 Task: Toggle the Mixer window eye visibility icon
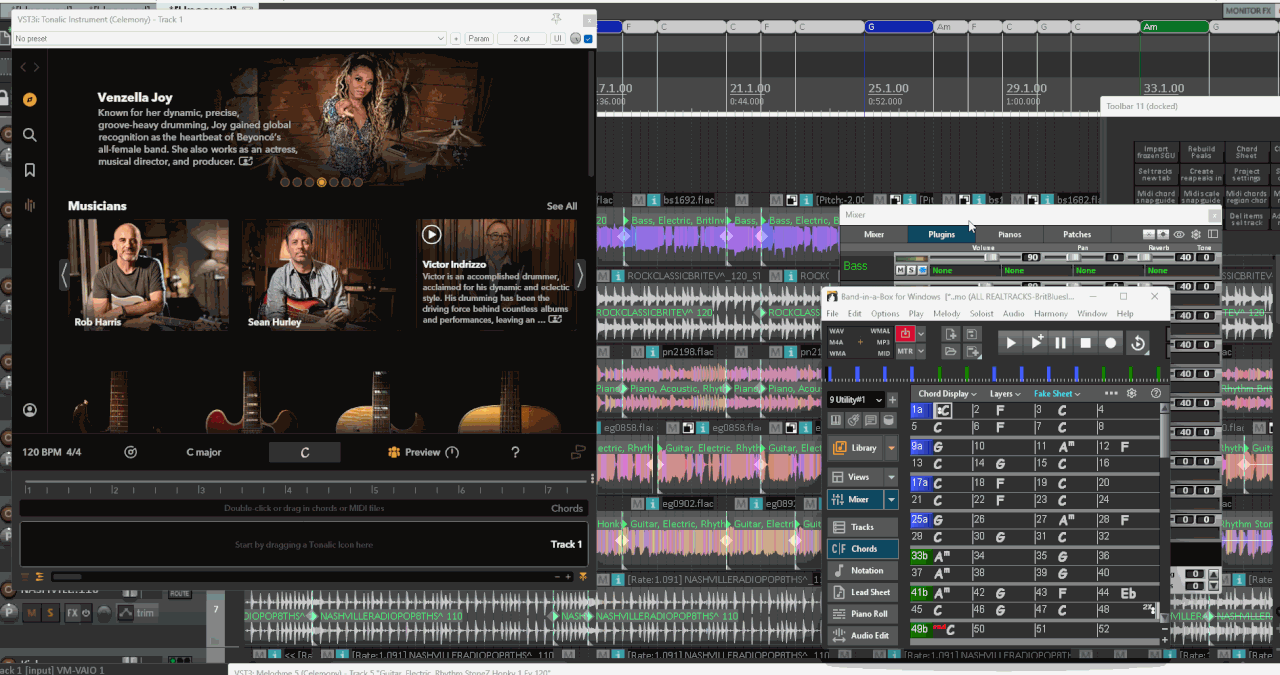tap(1179, 234)
